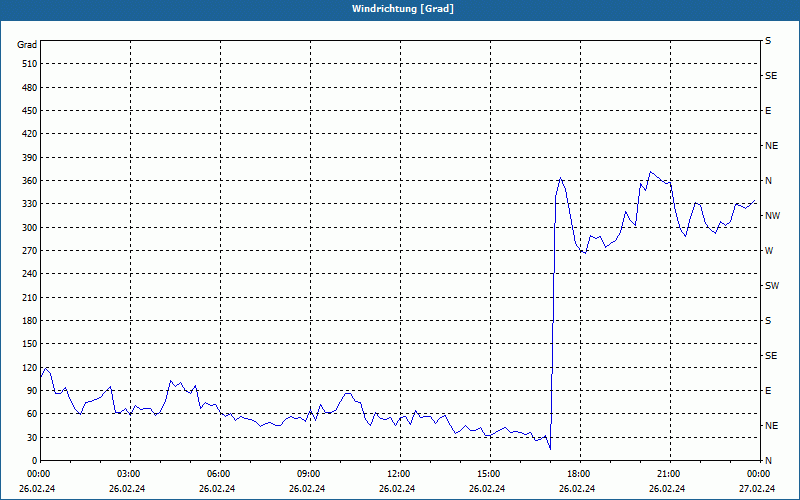Click the 30 degree axis value

(32, 437)
